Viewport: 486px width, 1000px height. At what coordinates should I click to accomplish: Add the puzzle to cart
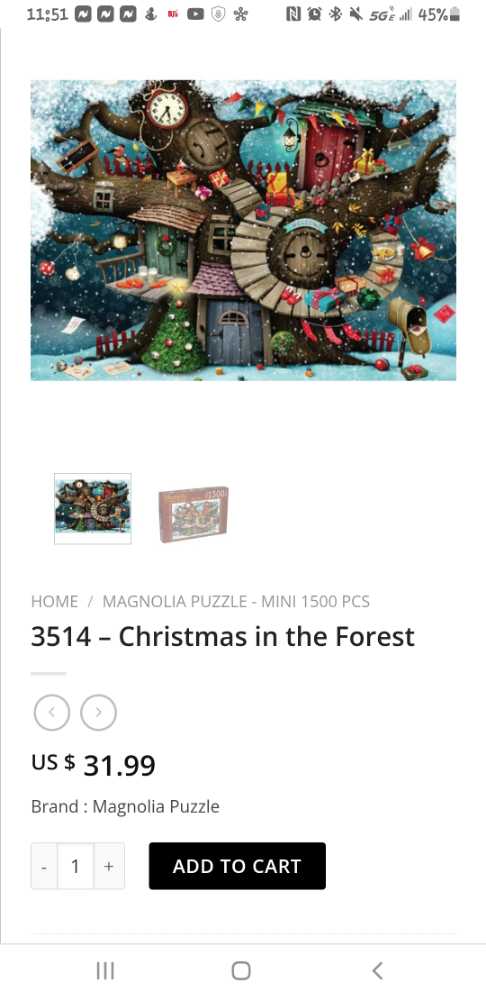(237, 866)
